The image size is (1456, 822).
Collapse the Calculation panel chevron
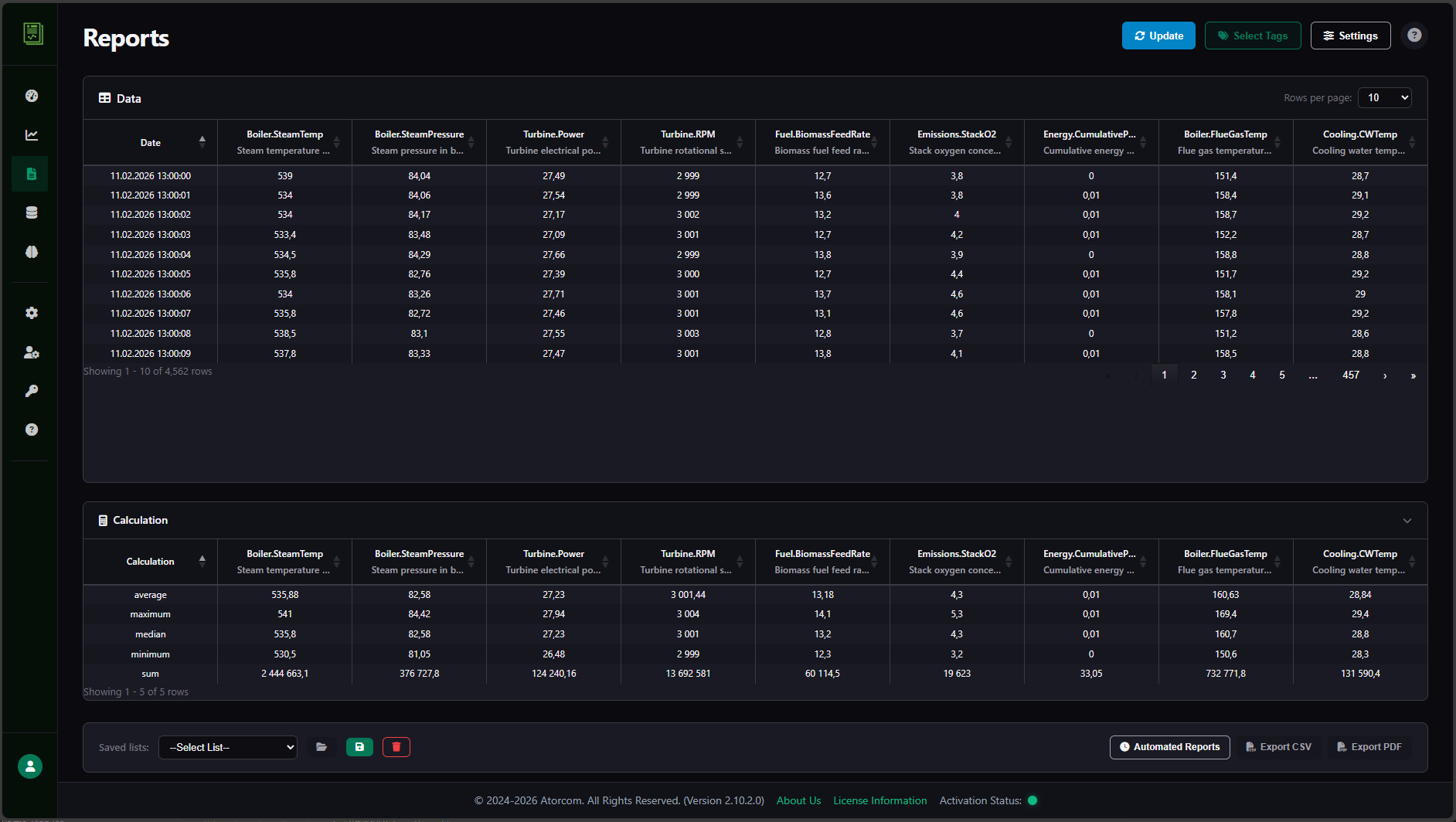point(1408,520)
